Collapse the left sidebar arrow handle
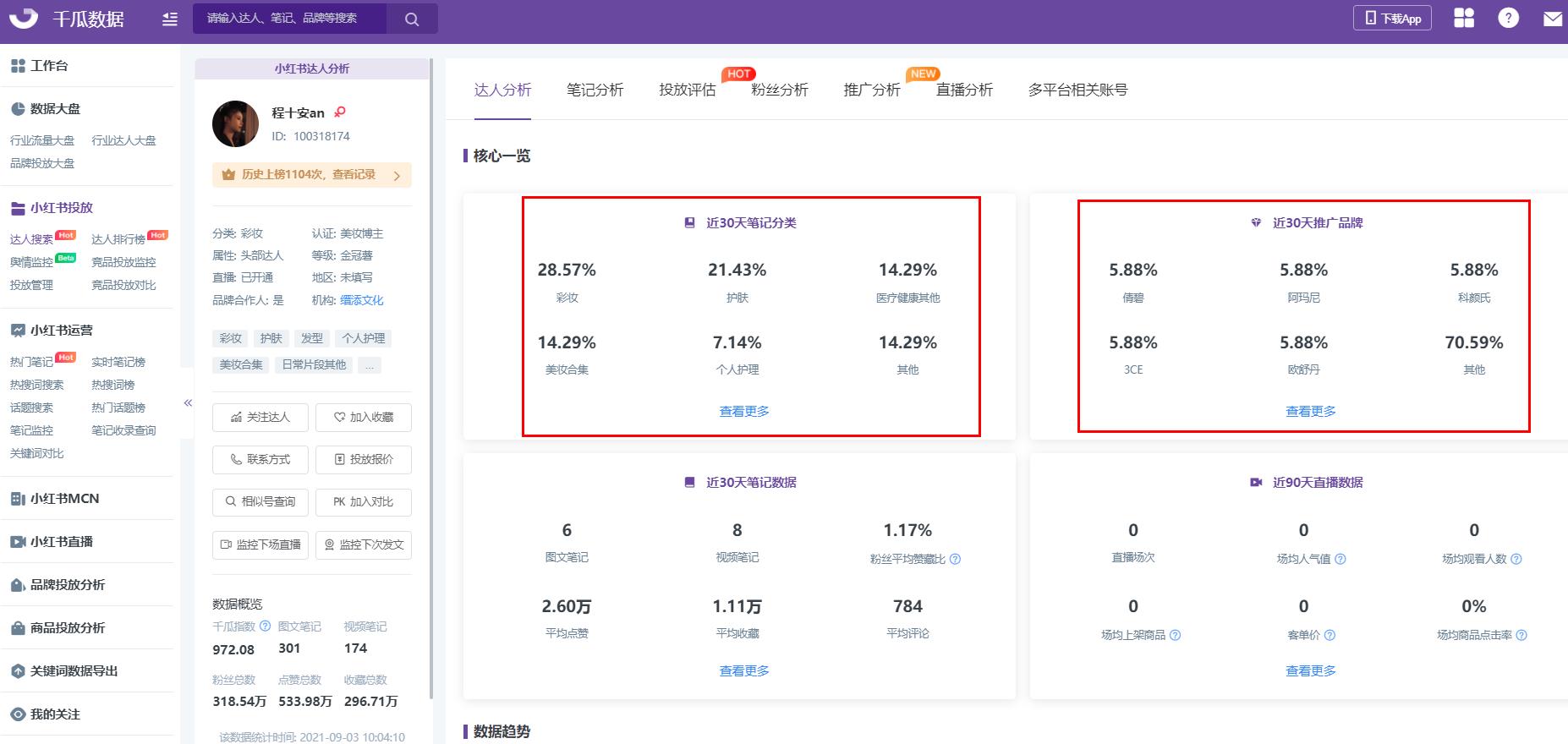 (x=188, y=403)
